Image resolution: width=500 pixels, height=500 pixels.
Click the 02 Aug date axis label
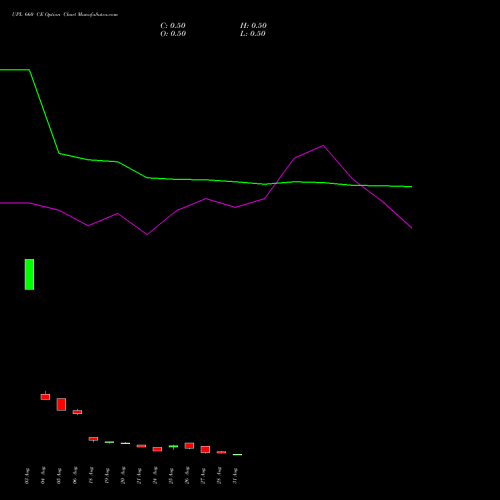point(27,476)
